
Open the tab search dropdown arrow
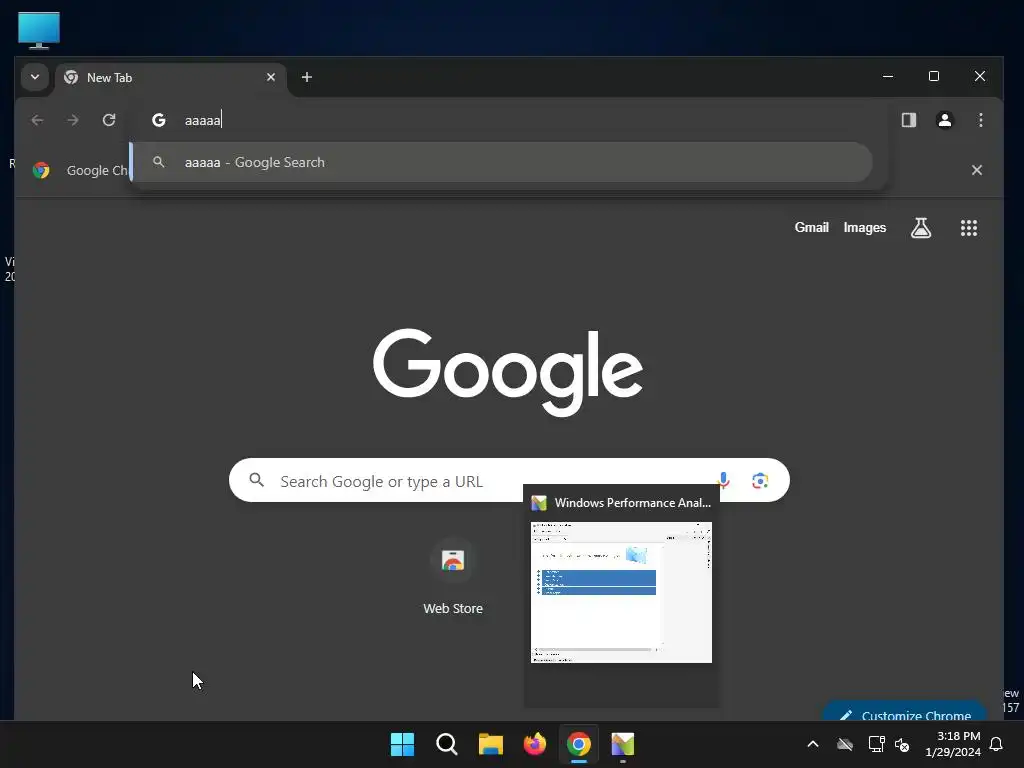(35, 77)
